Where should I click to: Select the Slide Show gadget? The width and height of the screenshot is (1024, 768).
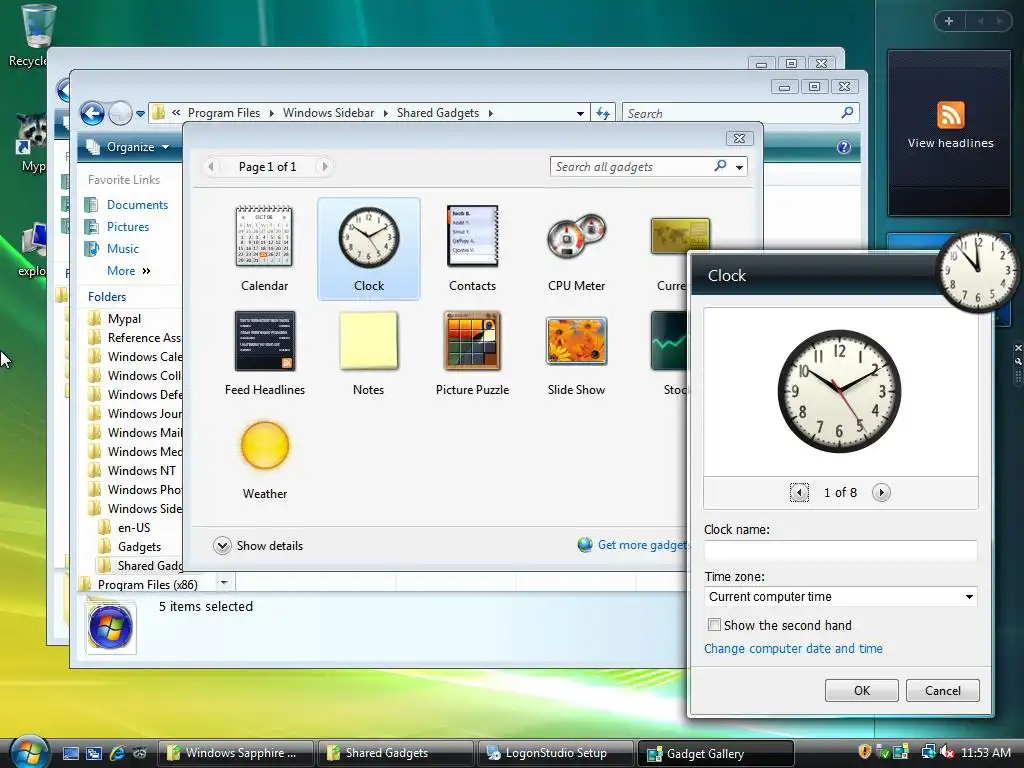click(x=576, y=341)
